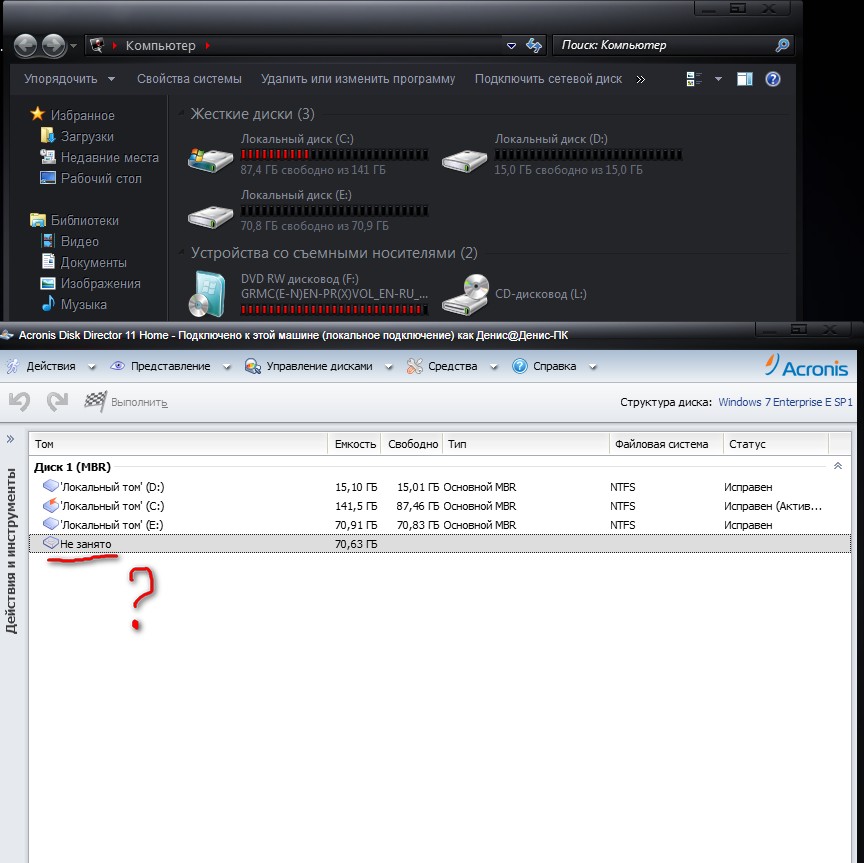Click Удалить или изменить программу
This screenshot has height=863, width=864.
pos(358,79)
